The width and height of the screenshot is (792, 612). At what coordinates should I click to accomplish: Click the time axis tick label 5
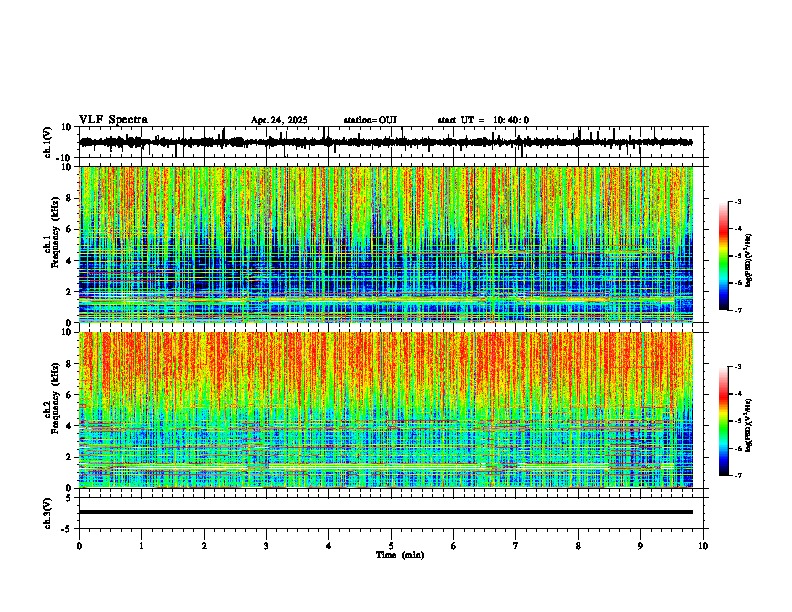(391, 546)
